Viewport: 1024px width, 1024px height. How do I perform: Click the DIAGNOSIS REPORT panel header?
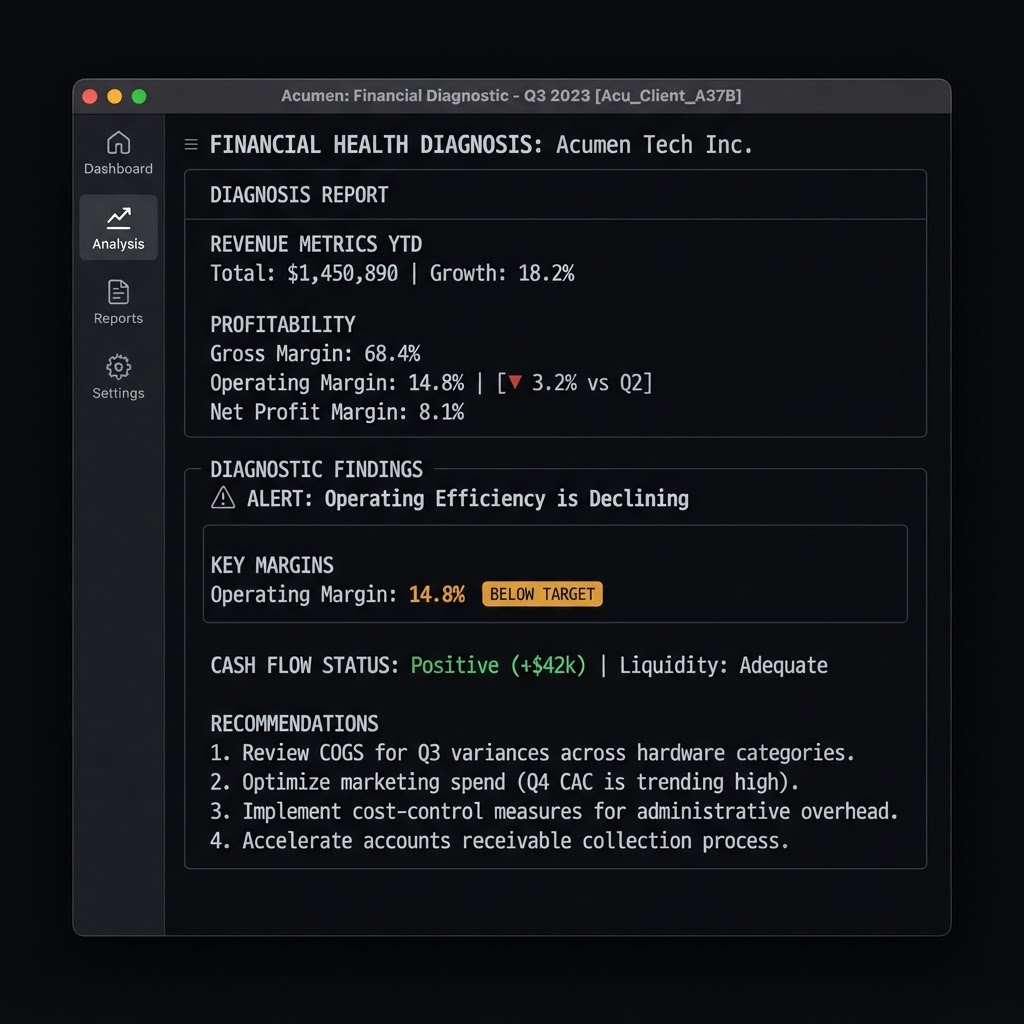[299, 195]
